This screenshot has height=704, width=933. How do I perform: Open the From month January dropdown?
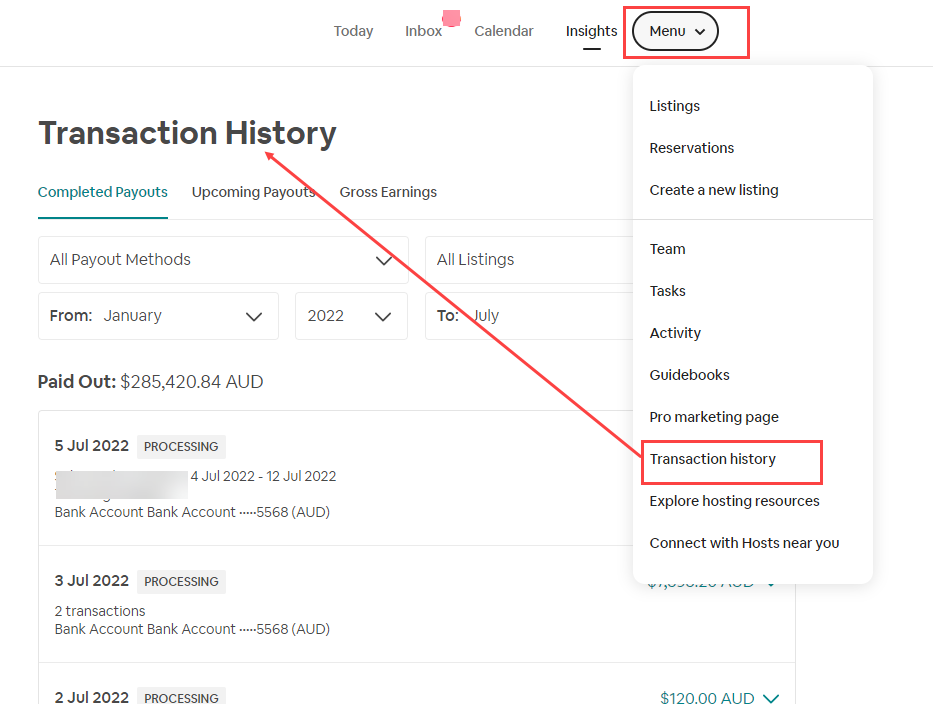158,316
